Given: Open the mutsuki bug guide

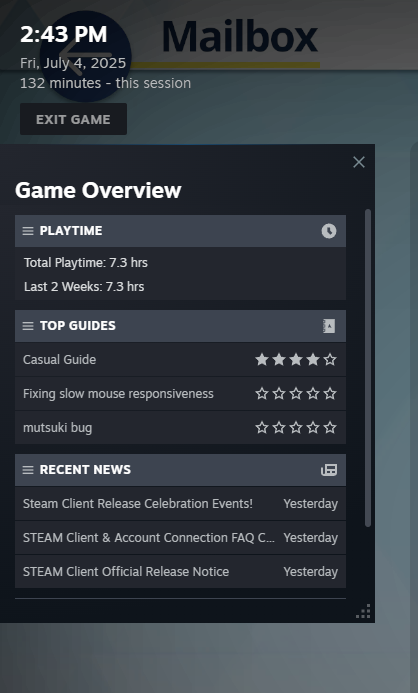Looking at the screenshot, I should coord(180,428).
